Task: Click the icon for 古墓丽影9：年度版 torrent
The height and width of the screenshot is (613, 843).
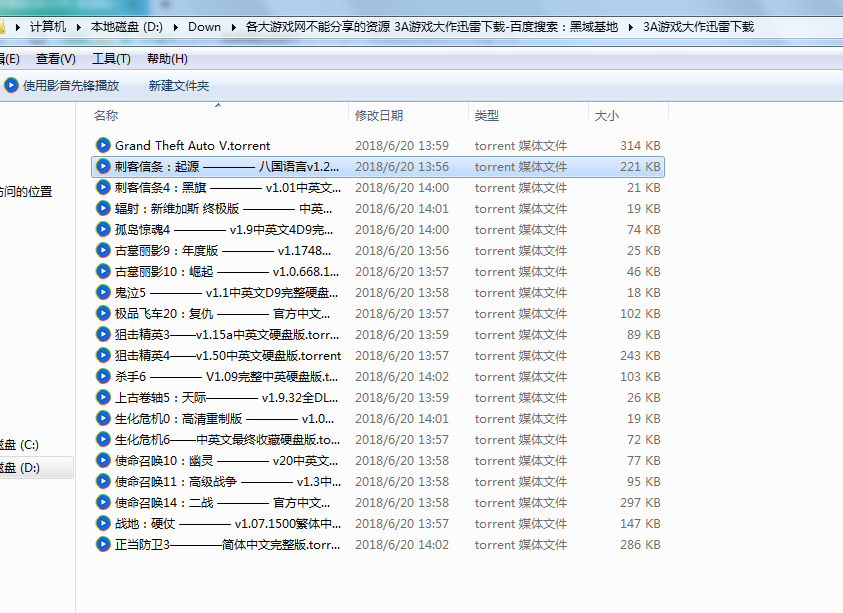Action: coord(103,250)
